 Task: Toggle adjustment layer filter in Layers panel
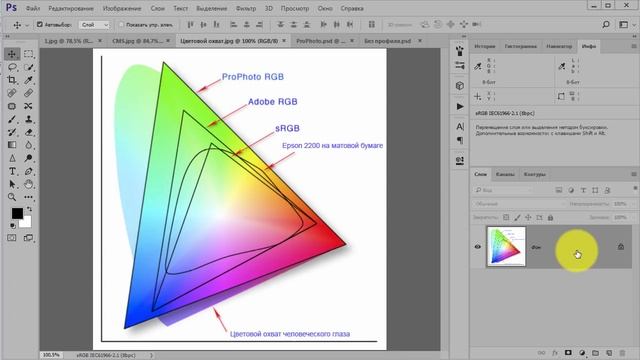pos(571,190)
